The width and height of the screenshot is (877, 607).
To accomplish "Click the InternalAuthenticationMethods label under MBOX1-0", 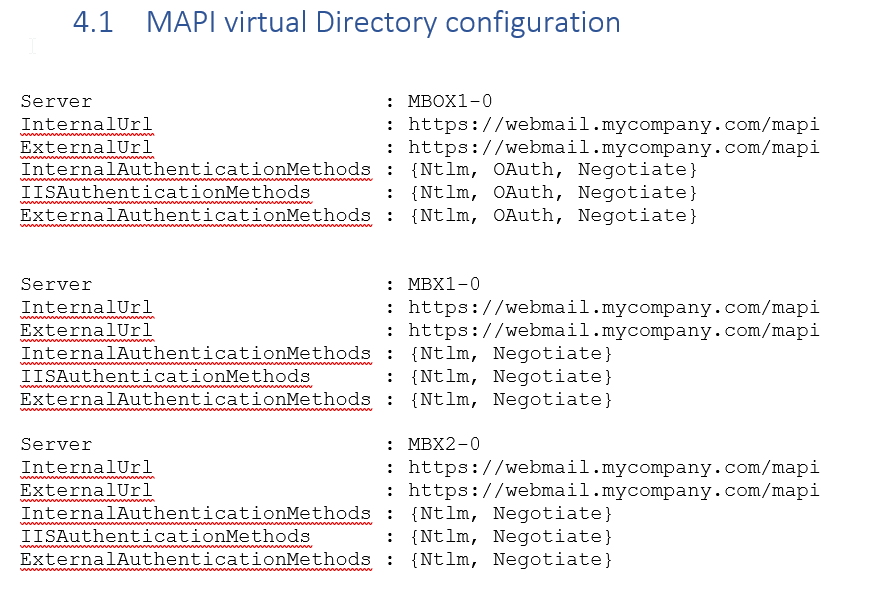I will tap(195, 170).
